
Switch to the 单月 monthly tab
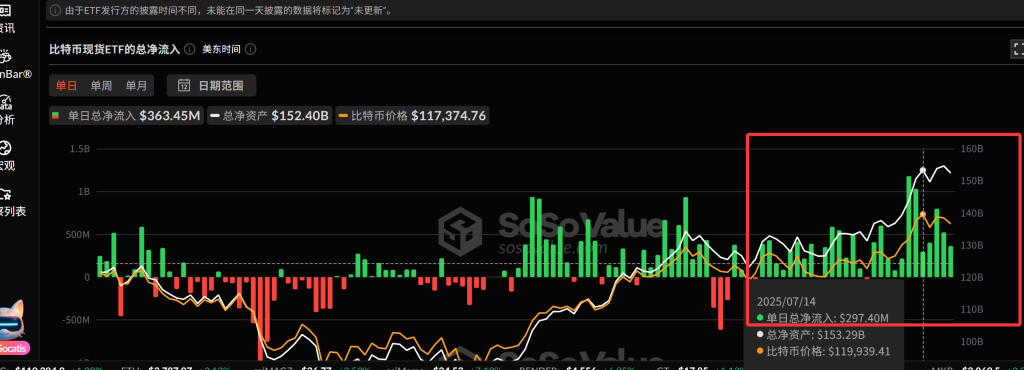(x=136, y=85)
